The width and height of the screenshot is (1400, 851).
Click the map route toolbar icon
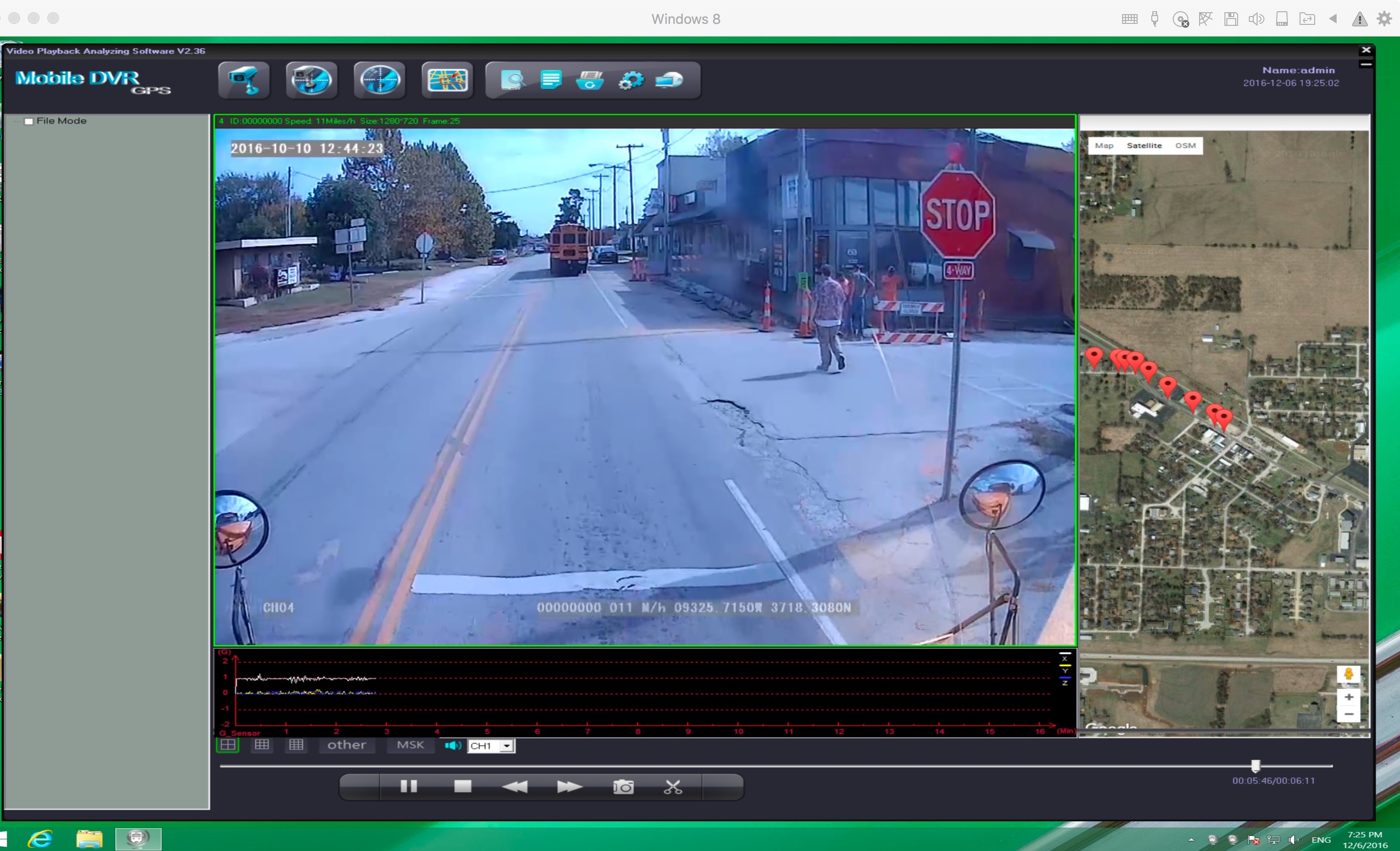tap(447, 80)
